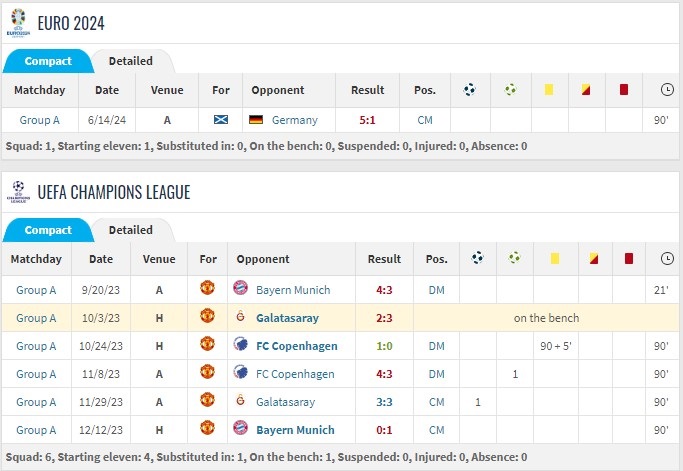This screenshot has width=683, height=471.
Task: Click the UEFA Champions League logo
Action: click(18, 192)
